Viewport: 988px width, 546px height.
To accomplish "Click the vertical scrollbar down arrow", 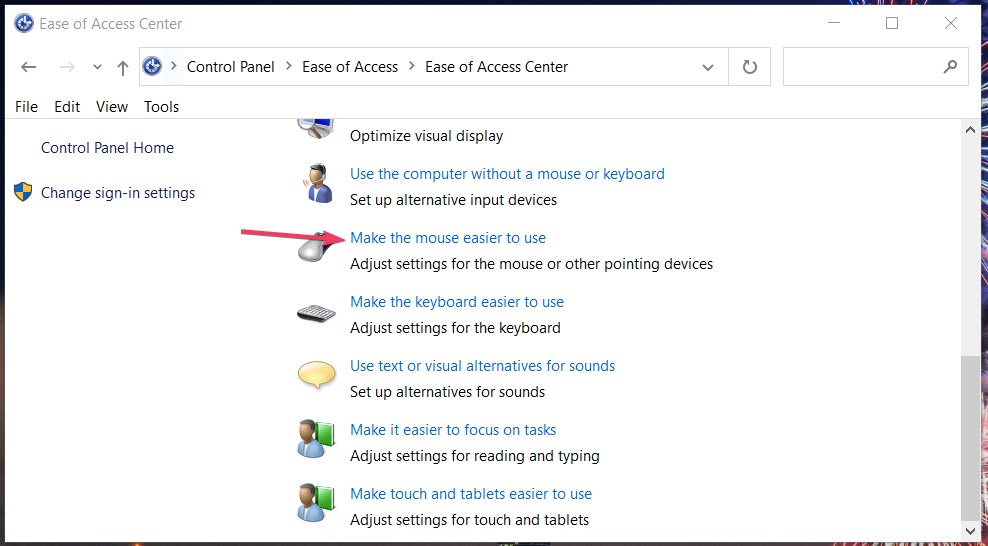I will (970, 530).
